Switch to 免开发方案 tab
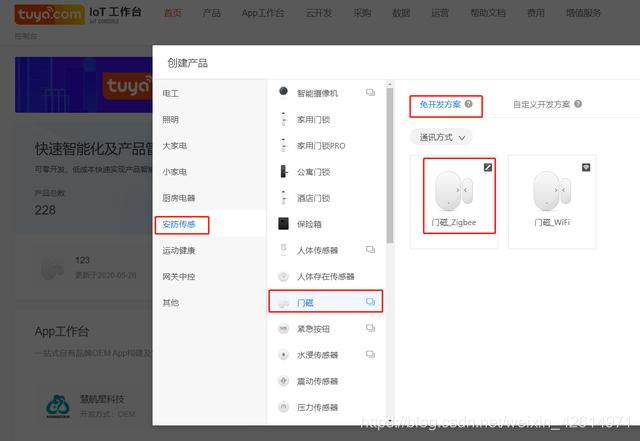The image size is (640, 441). 440,105
